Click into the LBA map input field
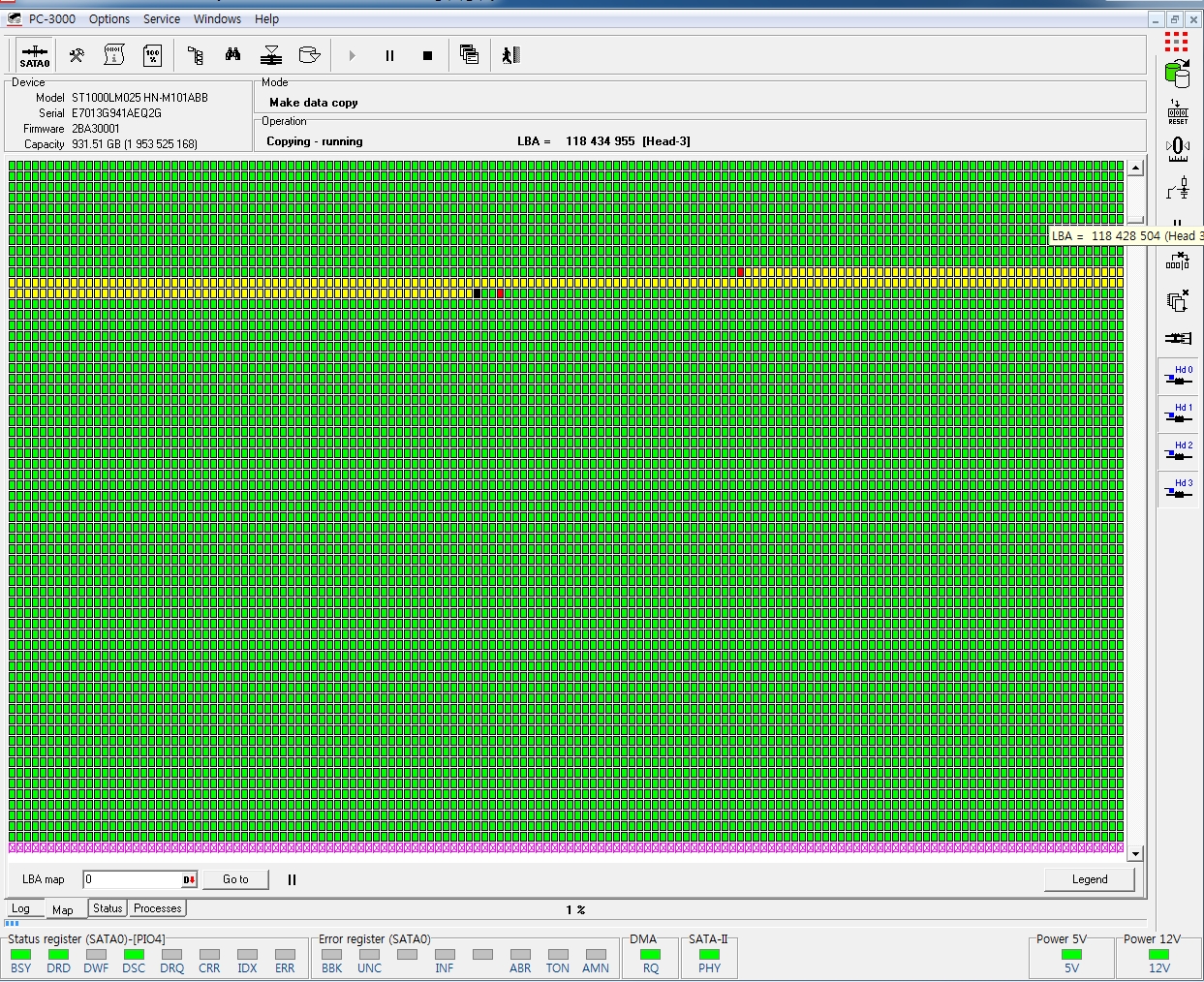 pos(132,879)
